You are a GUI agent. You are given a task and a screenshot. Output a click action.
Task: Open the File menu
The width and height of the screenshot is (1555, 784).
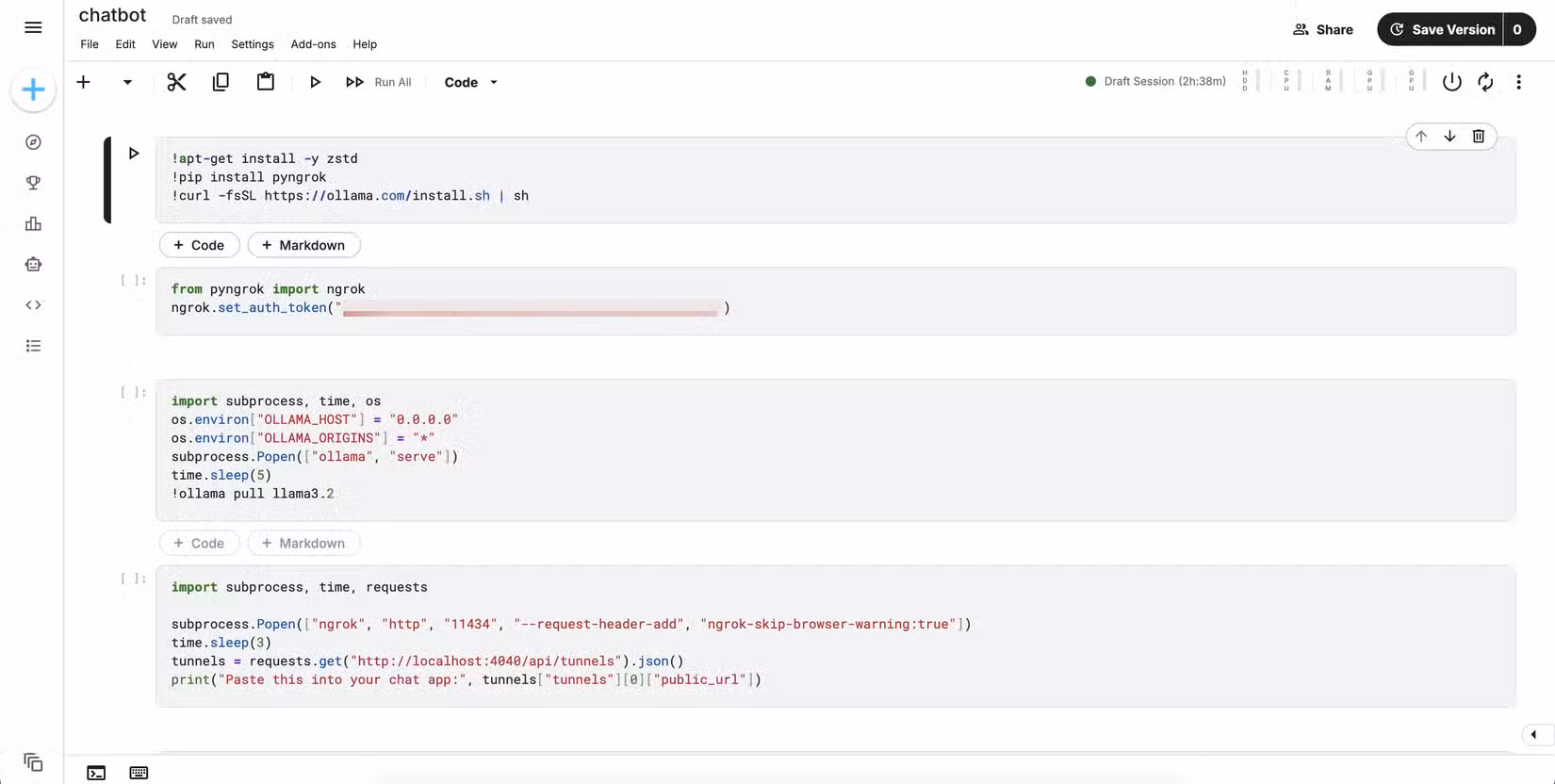[x=90, y=44]
